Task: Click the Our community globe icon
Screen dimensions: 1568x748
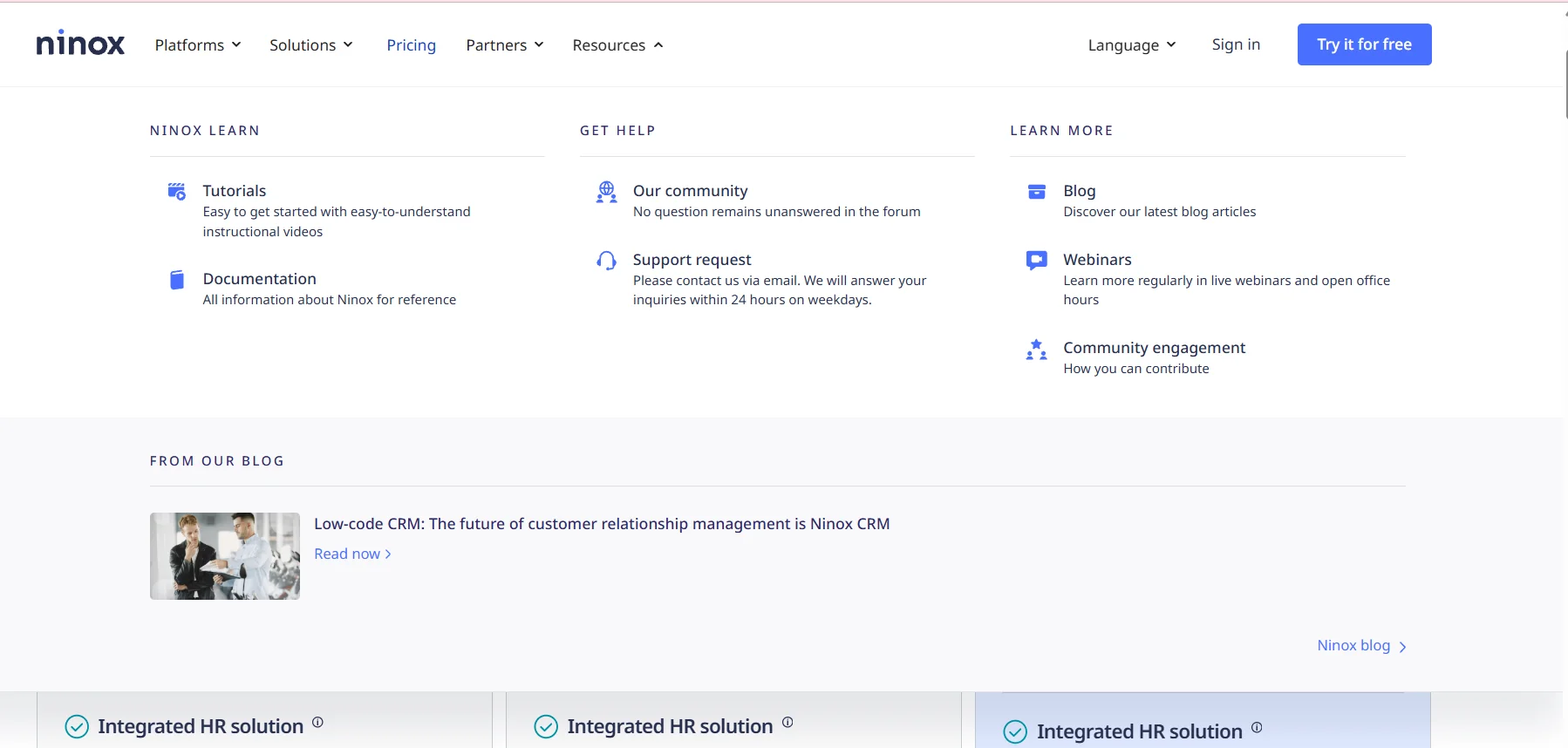Action: 606,192
